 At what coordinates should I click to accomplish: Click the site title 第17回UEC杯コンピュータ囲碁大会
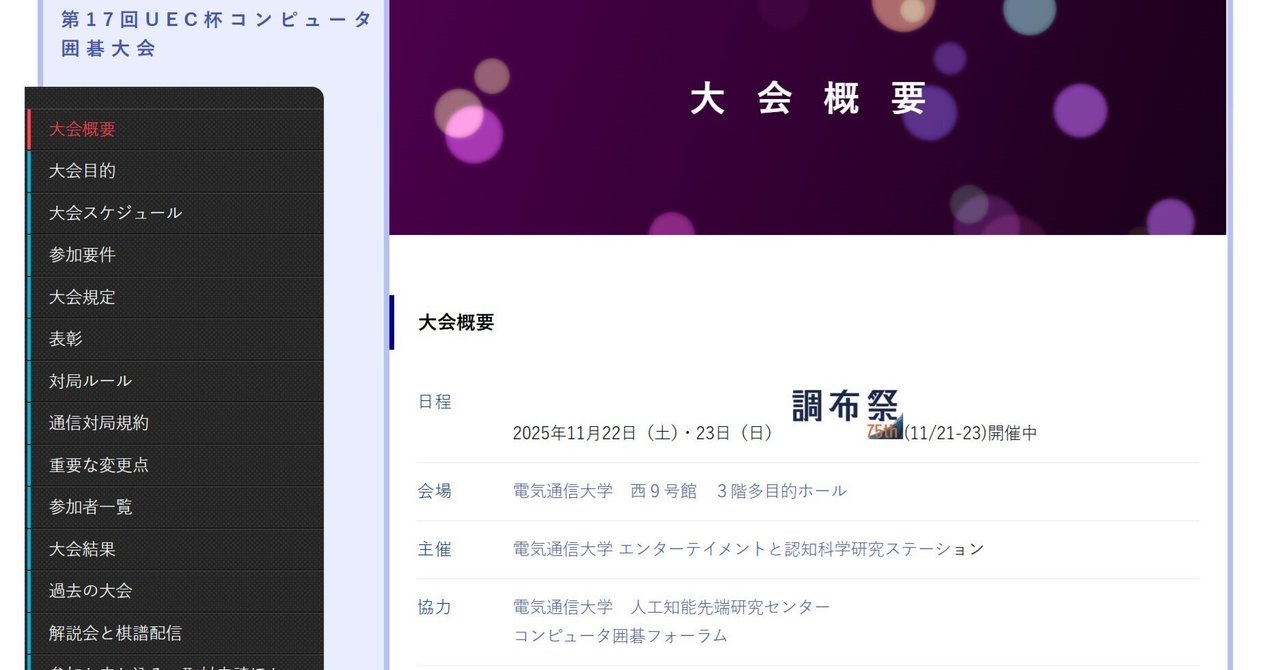(x=213, y=33)
